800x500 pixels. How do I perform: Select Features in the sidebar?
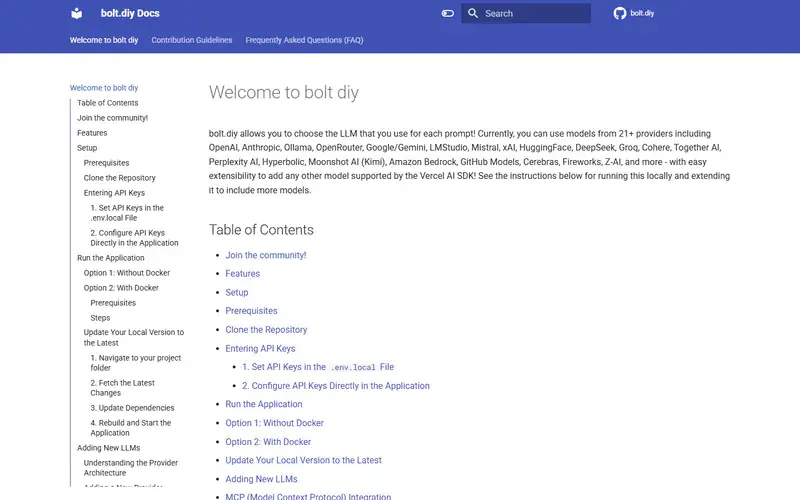pyautogui.click(x=92, y=133)
